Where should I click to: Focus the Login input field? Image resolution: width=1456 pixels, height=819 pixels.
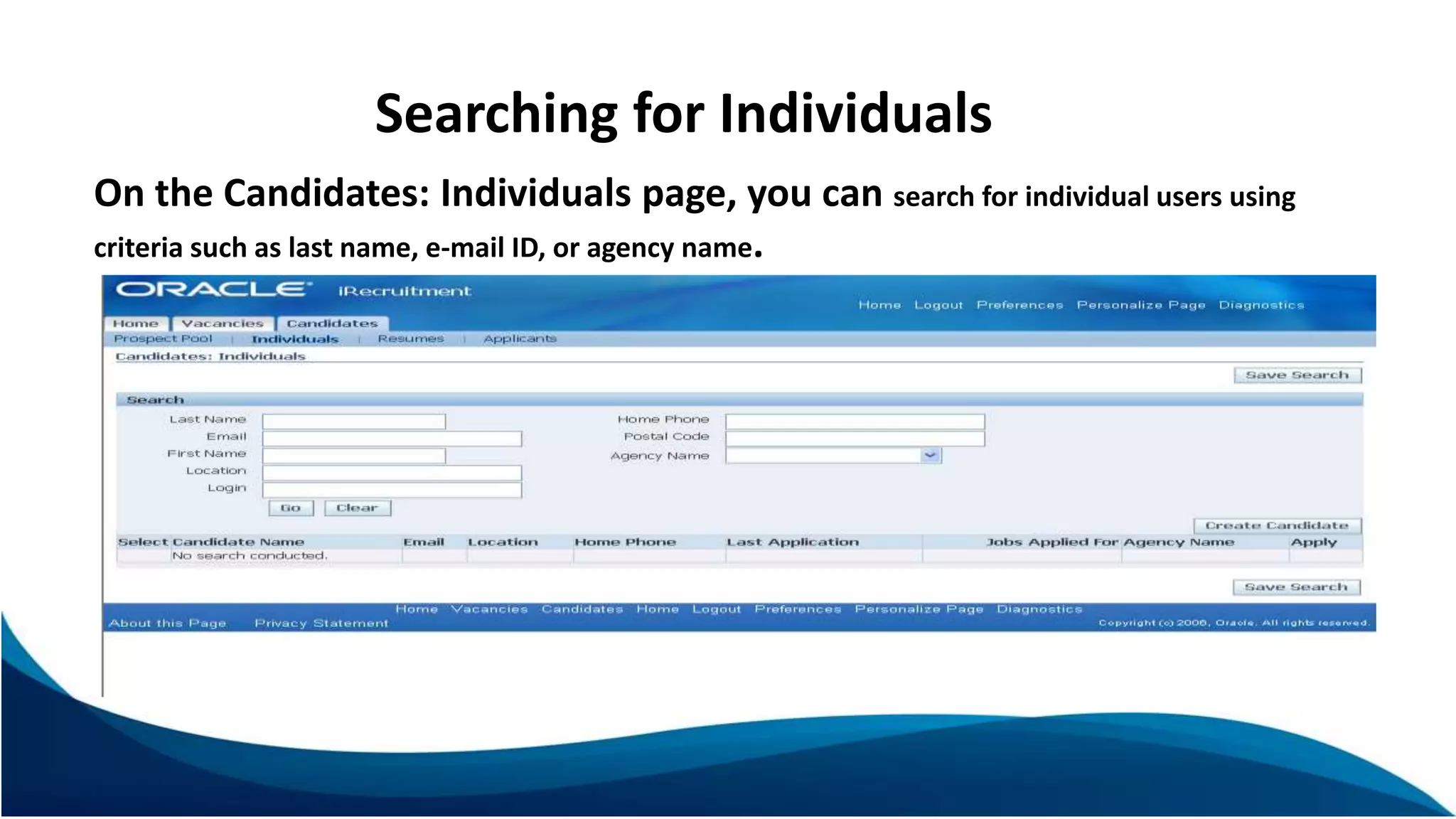pos(392,490)
